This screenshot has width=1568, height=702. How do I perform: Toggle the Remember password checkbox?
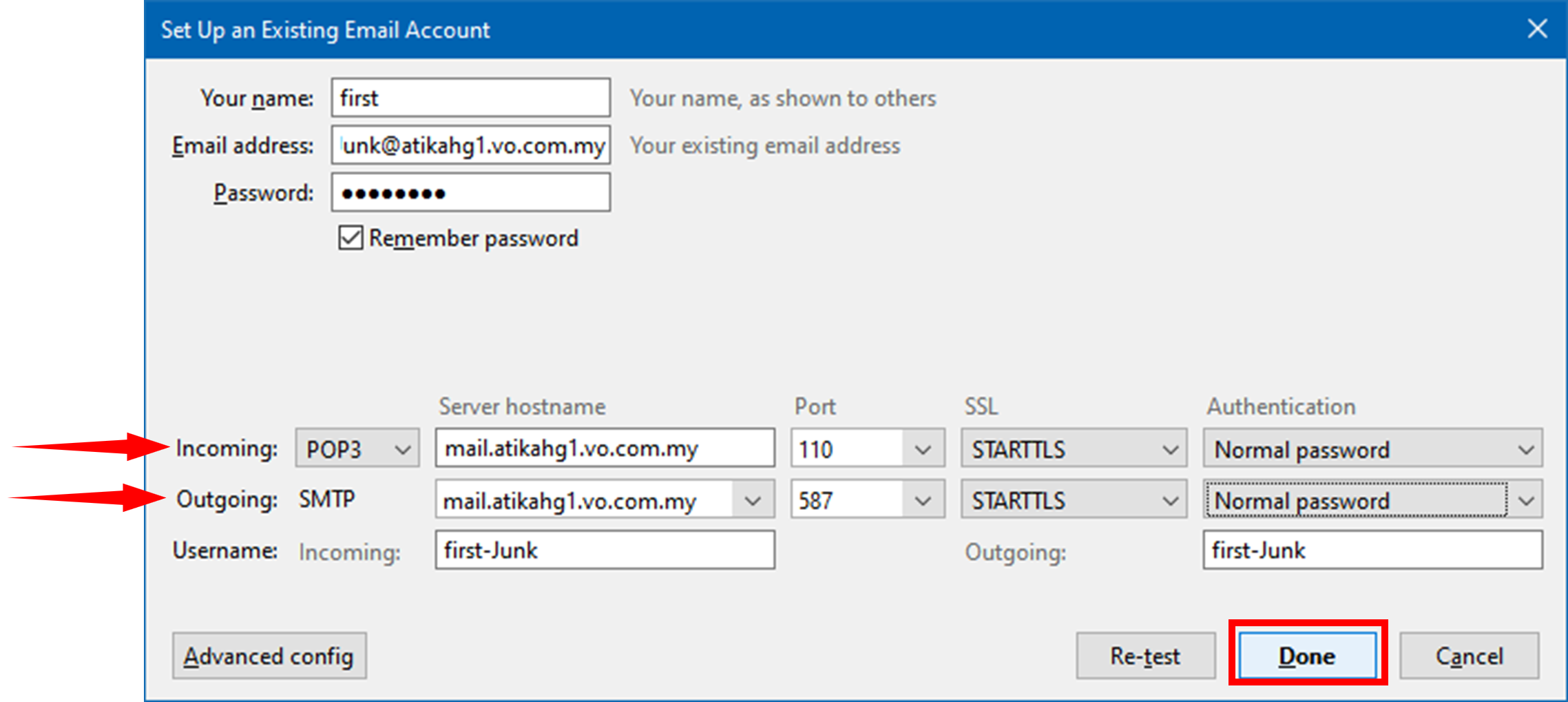point(351,238)
